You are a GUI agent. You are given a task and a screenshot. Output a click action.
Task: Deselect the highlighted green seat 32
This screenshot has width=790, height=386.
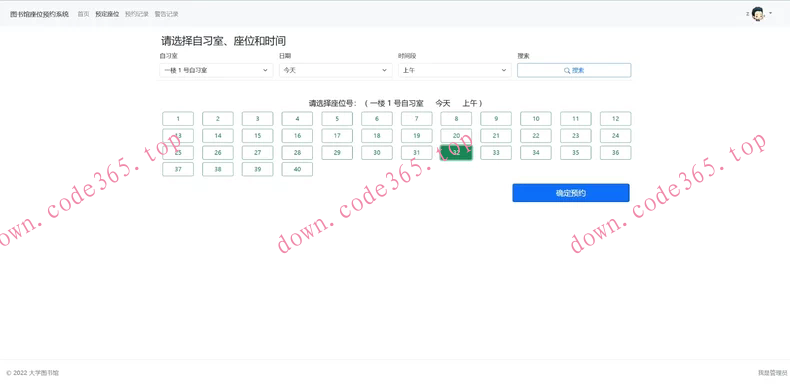click(x=456, y=153)
